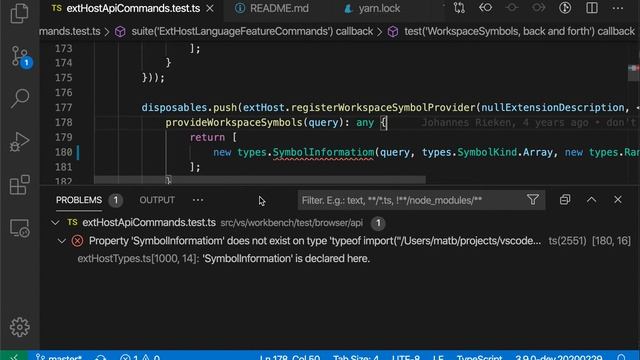This screenshot has height=360, width=640.
Task: Open timeline/history icon in editor toolbar
Action: 565,8
